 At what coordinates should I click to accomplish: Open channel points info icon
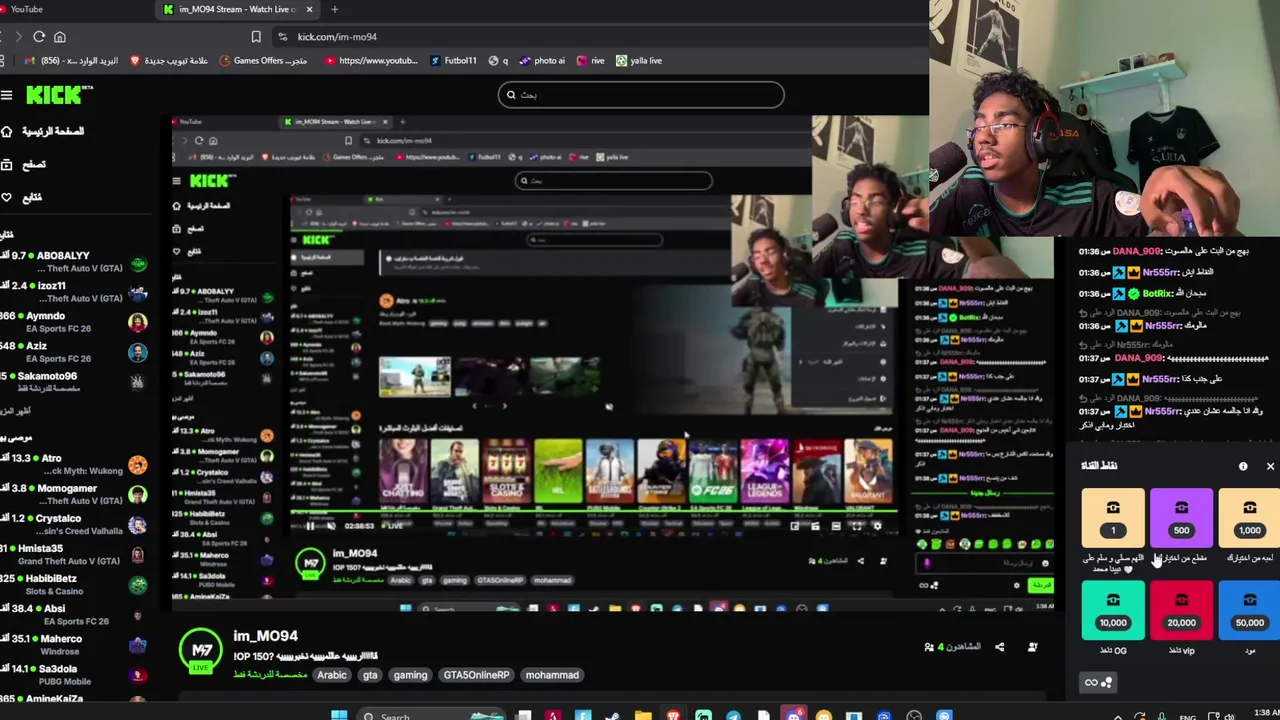[x=1243, y=466]
